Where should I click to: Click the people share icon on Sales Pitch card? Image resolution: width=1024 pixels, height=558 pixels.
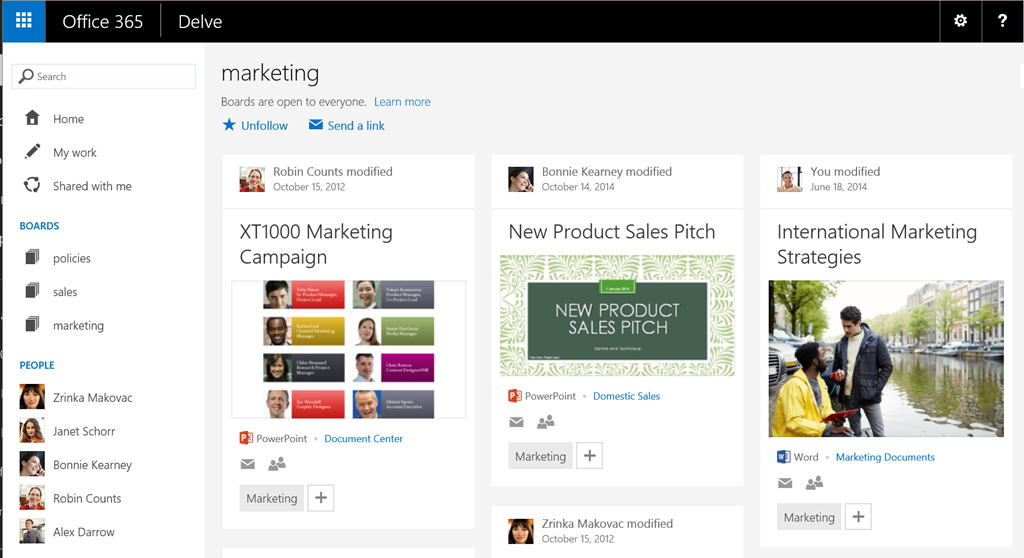(545, 421)
